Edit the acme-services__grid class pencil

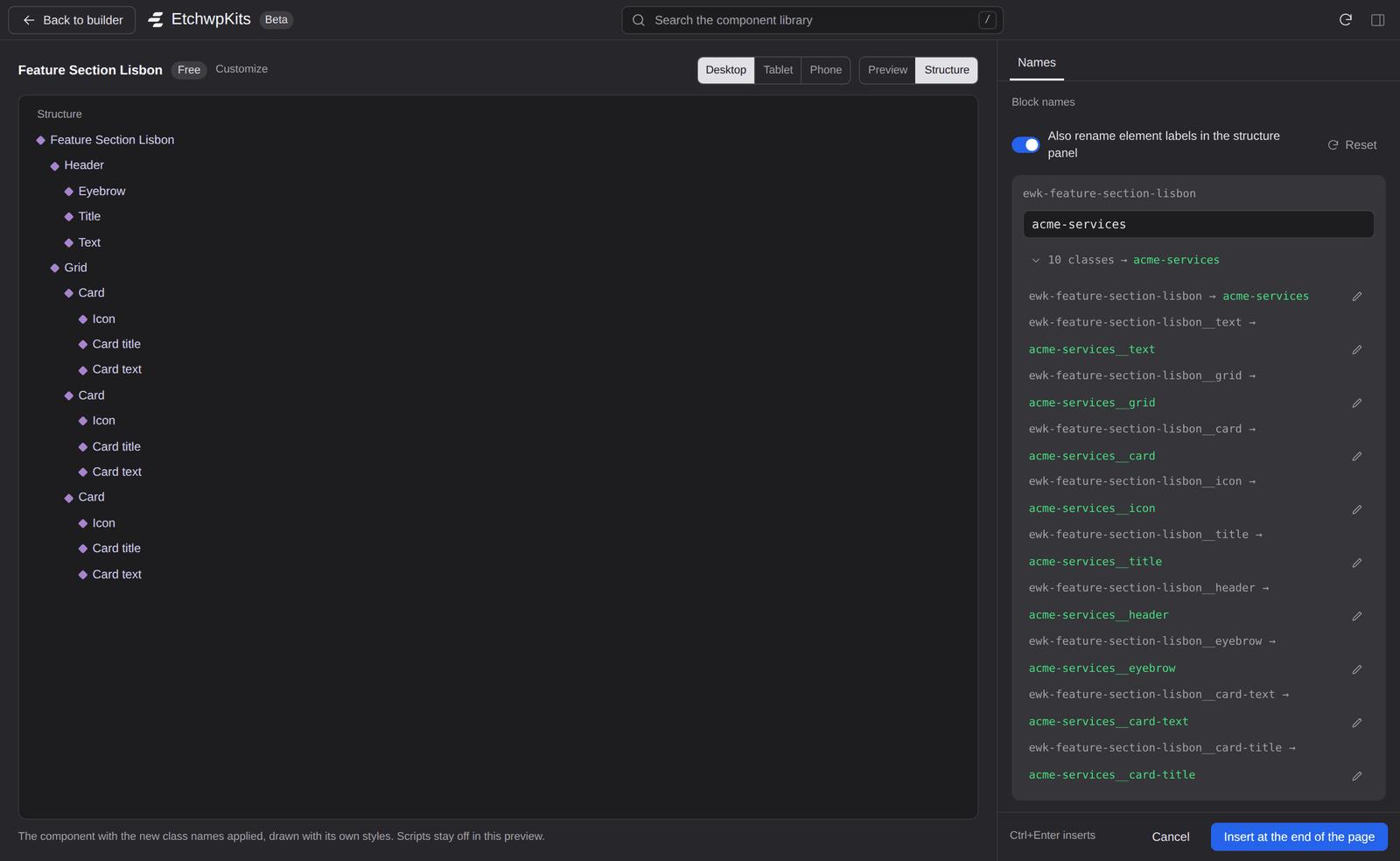coord(1357,403)
